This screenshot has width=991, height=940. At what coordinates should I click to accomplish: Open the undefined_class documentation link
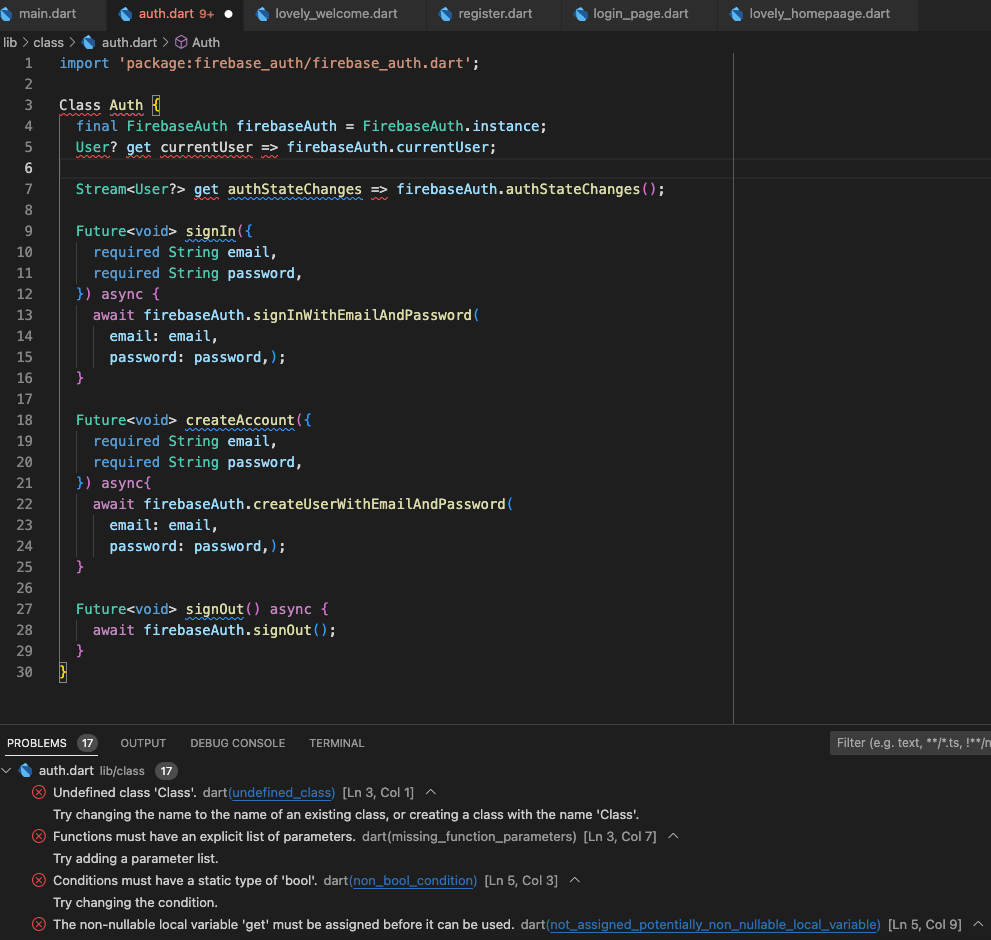[281, 793]
